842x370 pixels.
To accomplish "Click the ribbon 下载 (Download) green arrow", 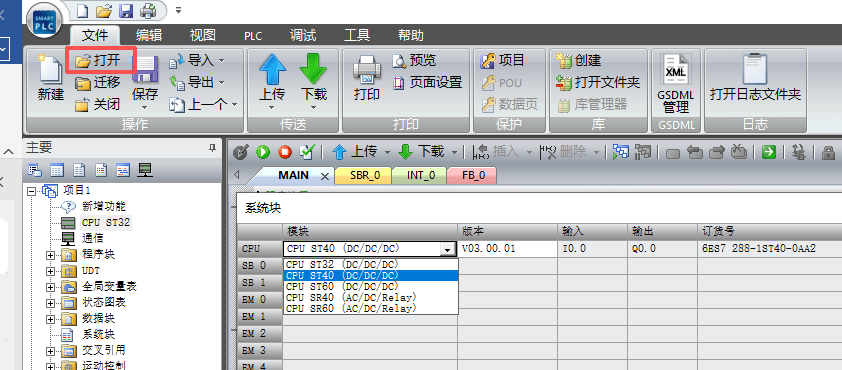I will pyautogui.click(x=314, y=69).
